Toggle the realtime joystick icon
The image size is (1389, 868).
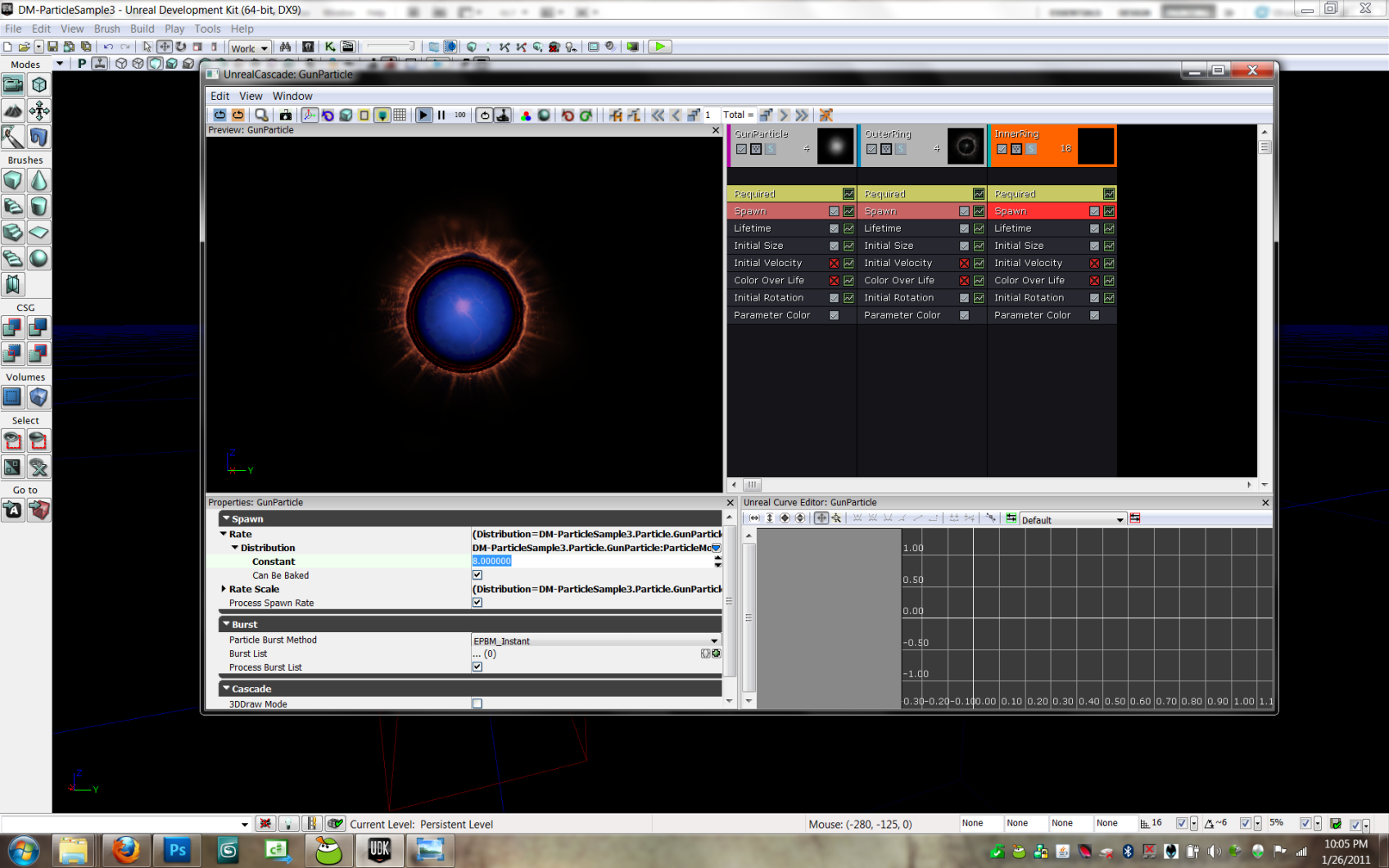(x=503, y=115)
